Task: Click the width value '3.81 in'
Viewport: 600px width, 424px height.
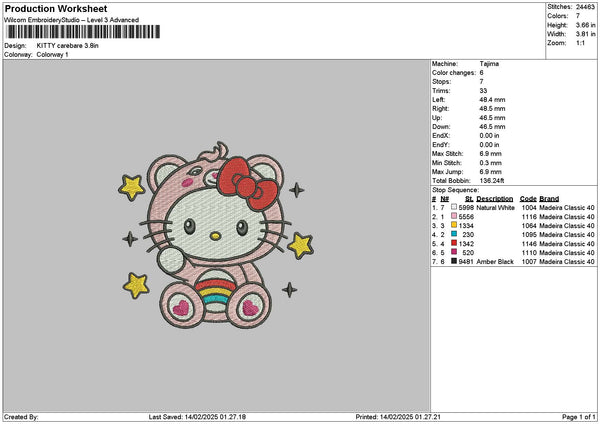Action: (585, 34)
